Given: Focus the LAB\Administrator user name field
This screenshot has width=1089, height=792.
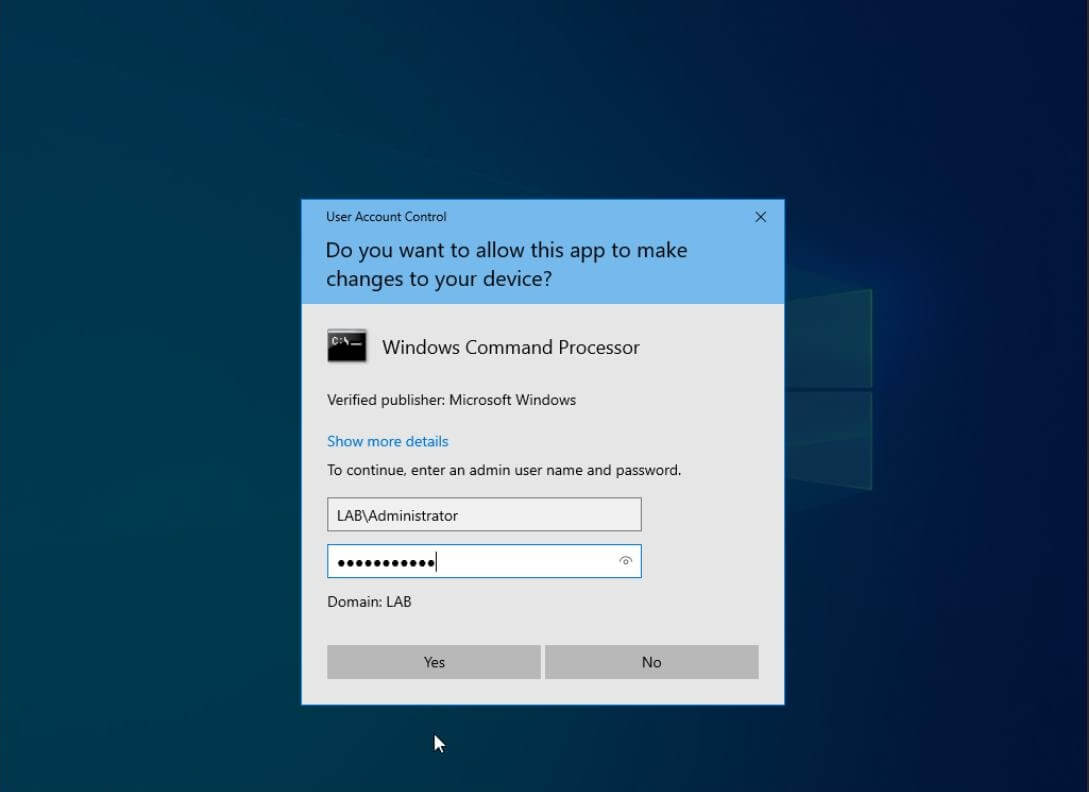Looking at the screenshot, I should (484, 515).
